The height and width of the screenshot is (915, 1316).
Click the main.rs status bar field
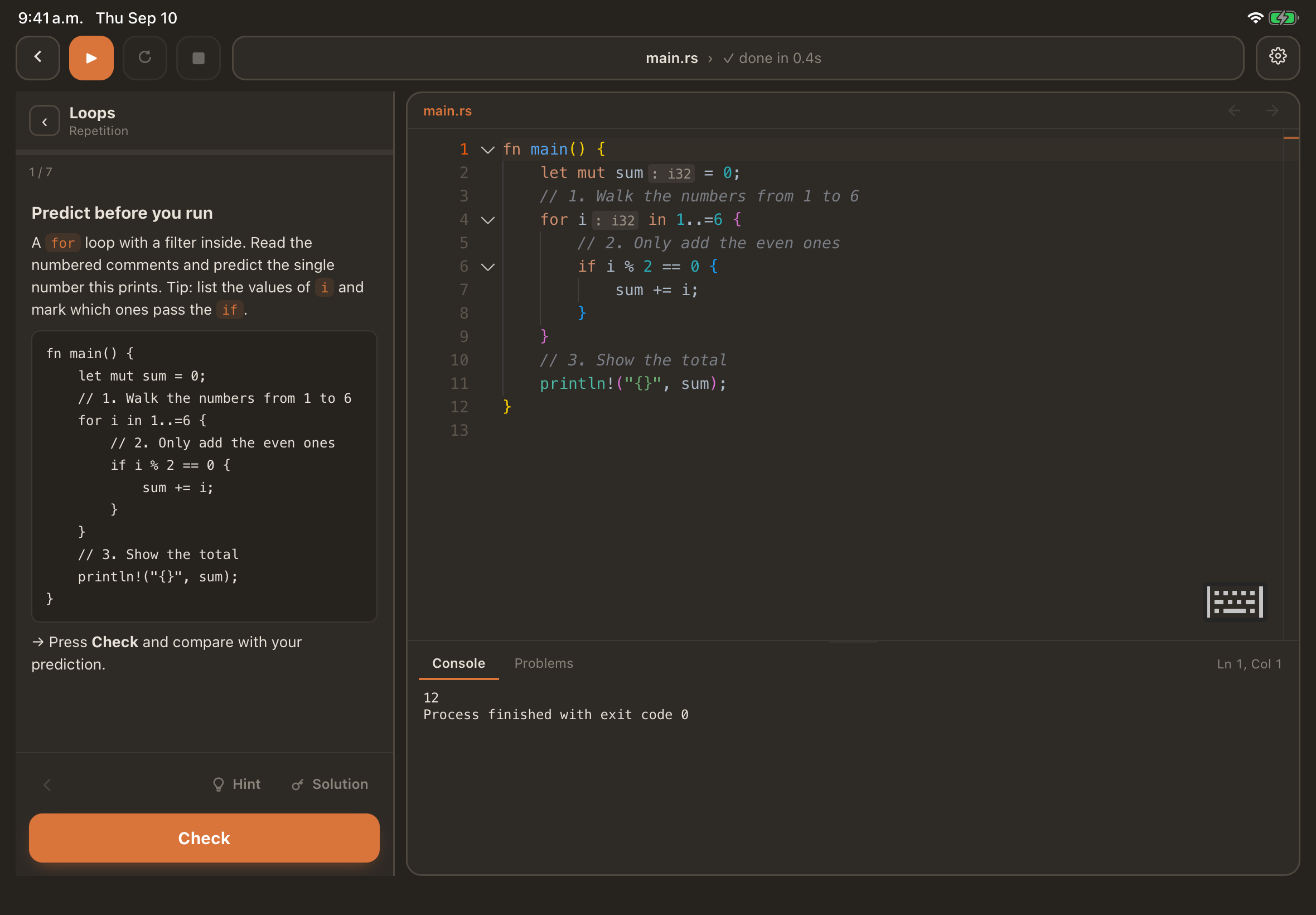tap(738, 58)
